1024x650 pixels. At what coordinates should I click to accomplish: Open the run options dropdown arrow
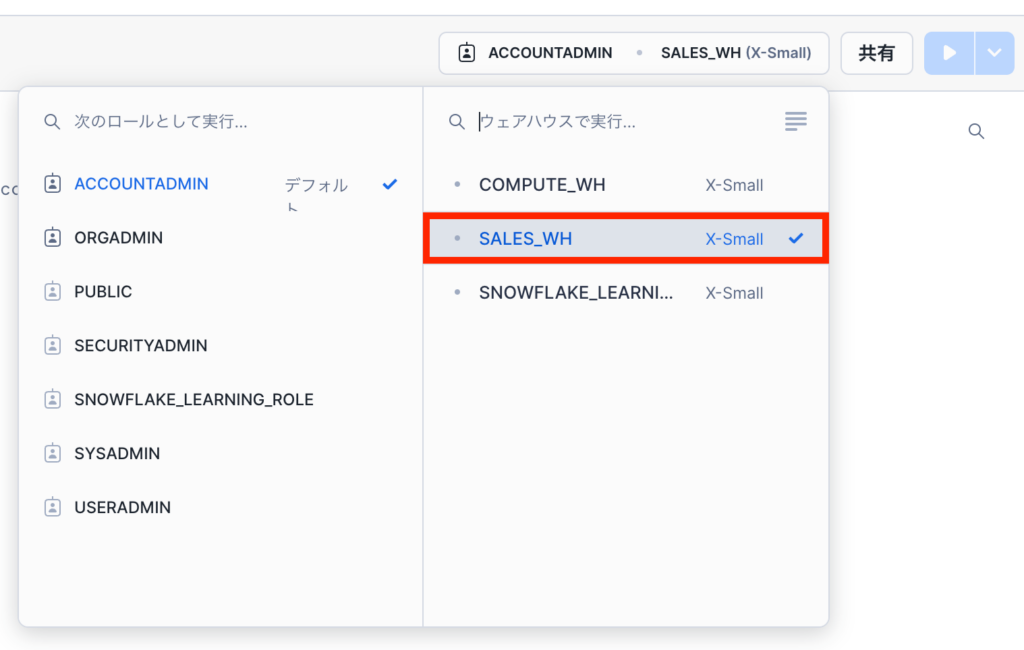[x=994, y=53]
